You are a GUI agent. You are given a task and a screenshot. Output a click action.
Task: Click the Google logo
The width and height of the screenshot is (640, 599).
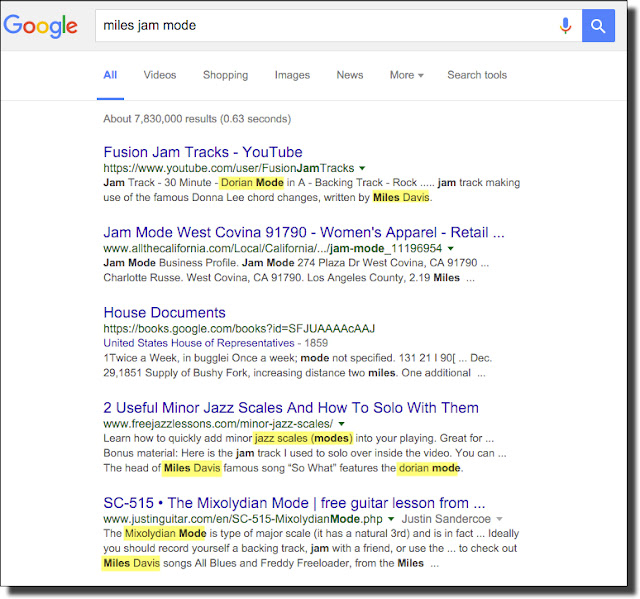[x=40, y=26]
